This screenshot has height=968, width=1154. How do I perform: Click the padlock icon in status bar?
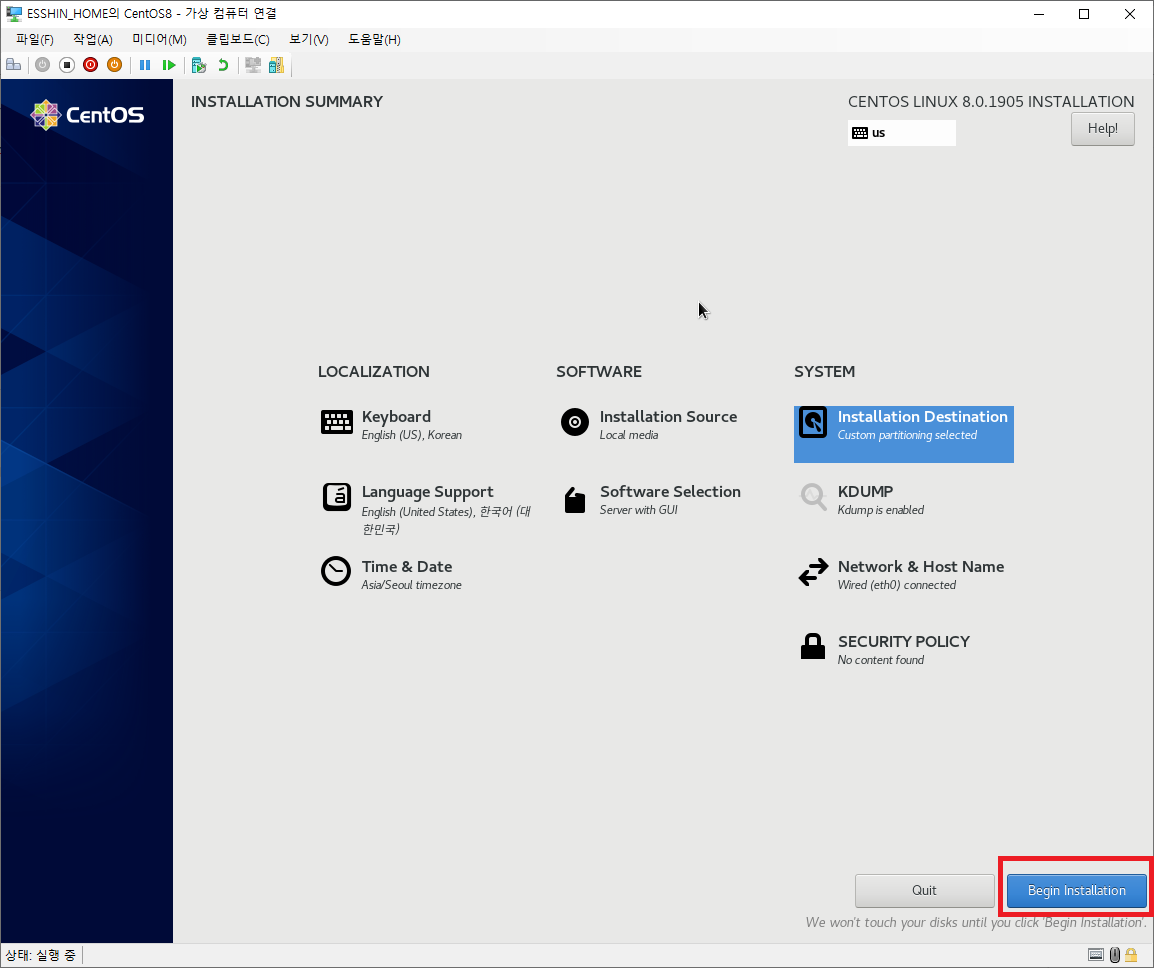coord(1131,955)
